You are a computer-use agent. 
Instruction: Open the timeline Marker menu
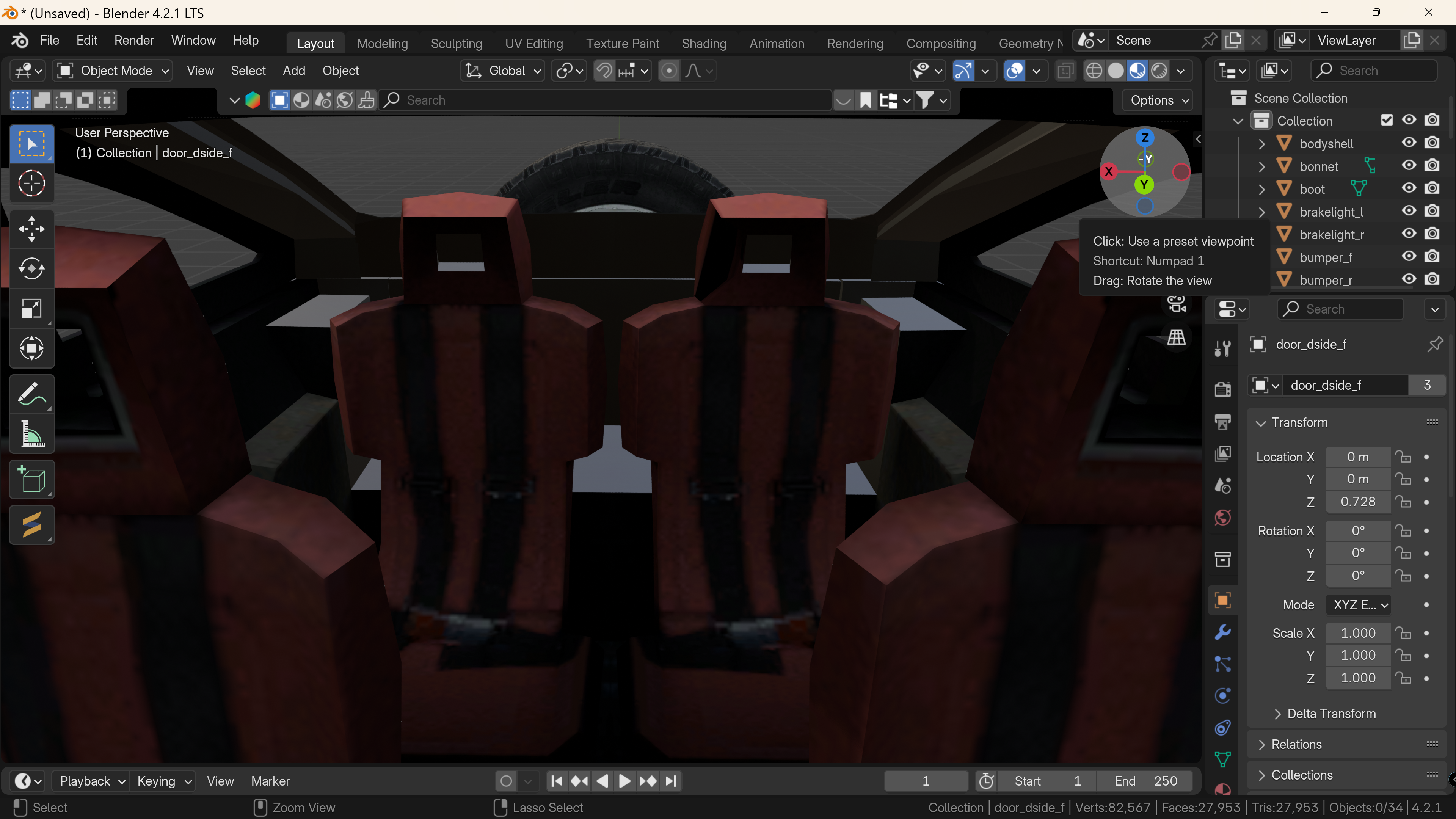point(270,781)
